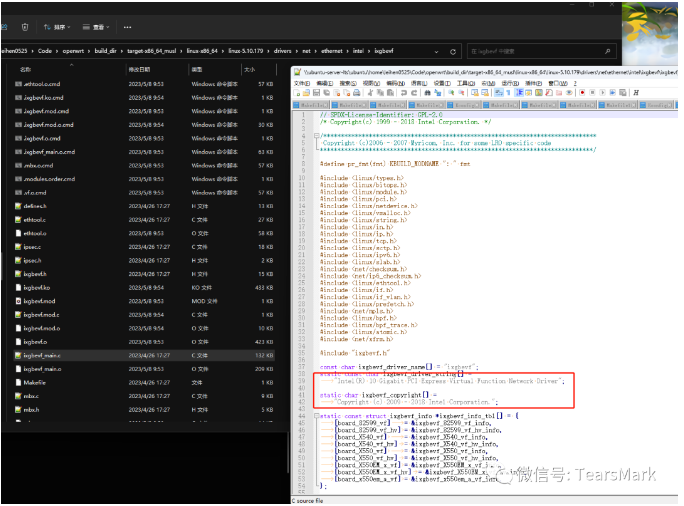The height and width of the screenshot is (506, 684).
Task: Toggle file monitoring eye icon
Action: coord(569,92)
